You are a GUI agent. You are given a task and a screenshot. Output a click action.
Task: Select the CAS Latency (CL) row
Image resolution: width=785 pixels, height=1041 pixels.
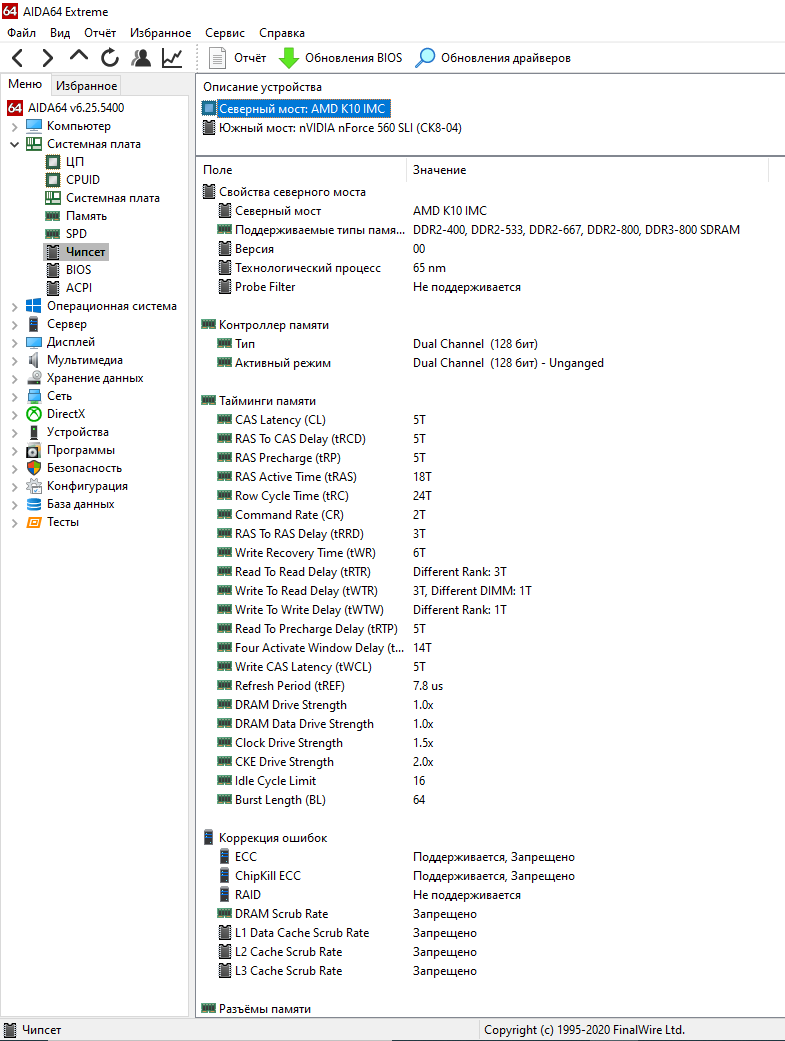[x=490, y=420]
